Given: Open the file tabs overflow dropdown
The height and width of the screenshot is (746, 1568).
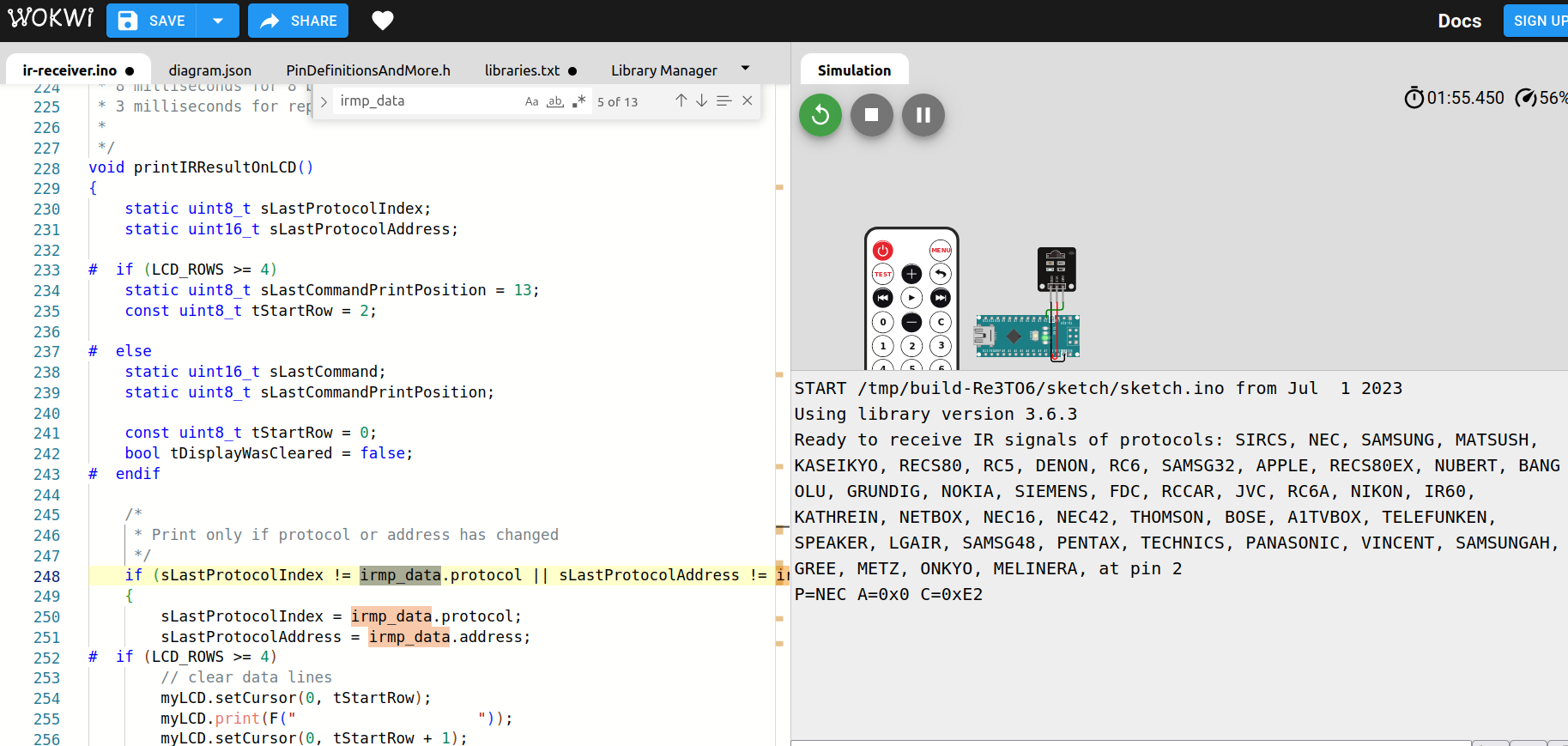Looking at the screenshot, I should coord(745,69).
